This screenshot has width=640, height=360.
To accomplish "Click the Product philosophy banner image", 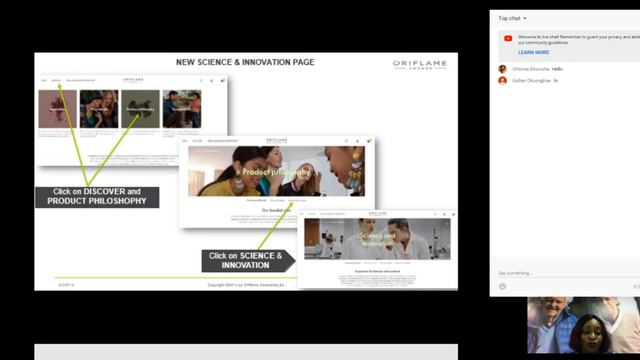I will (x=276, y=171).
